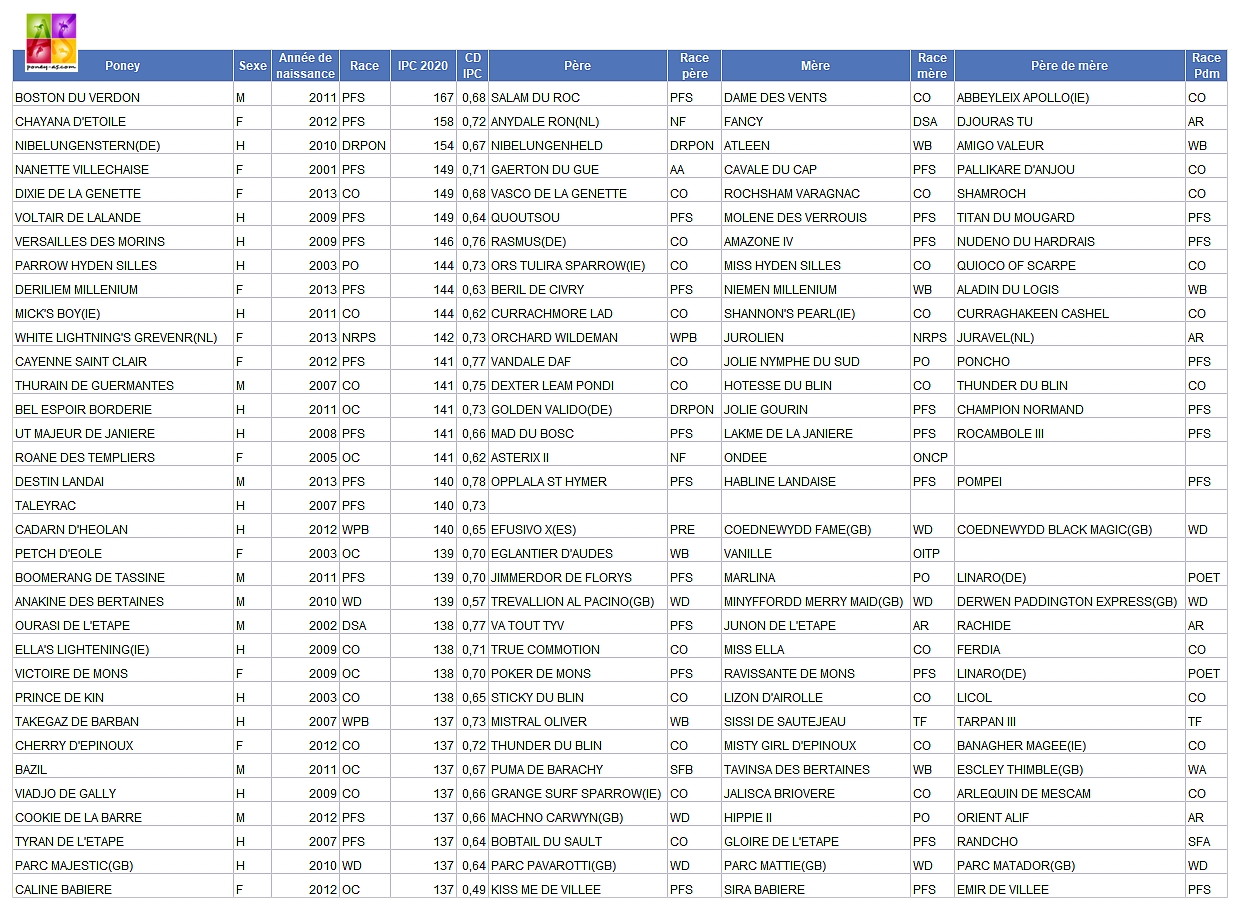Screen dimensions: 1233x910
Task: Click the Race mère column header
Action: coord(932,66)
